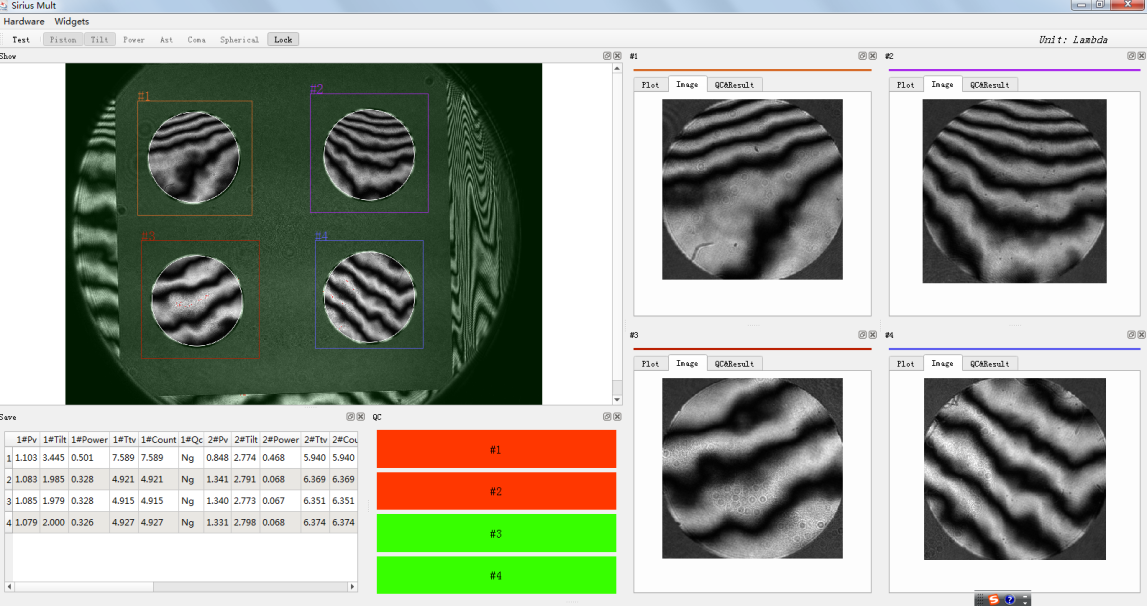Undock the #2 panel with its float icon
The width and height of the screenshot is (1147, 606).
pyautogui.click(x=1131, y=56)
